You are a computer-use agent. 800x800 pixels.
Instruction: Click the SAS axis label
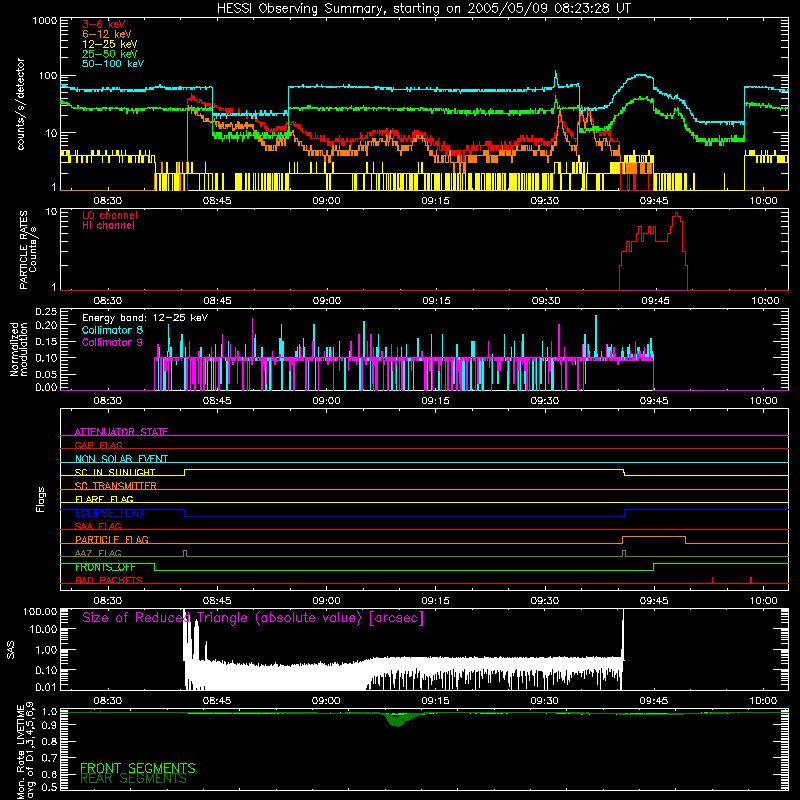click(11, 650)
